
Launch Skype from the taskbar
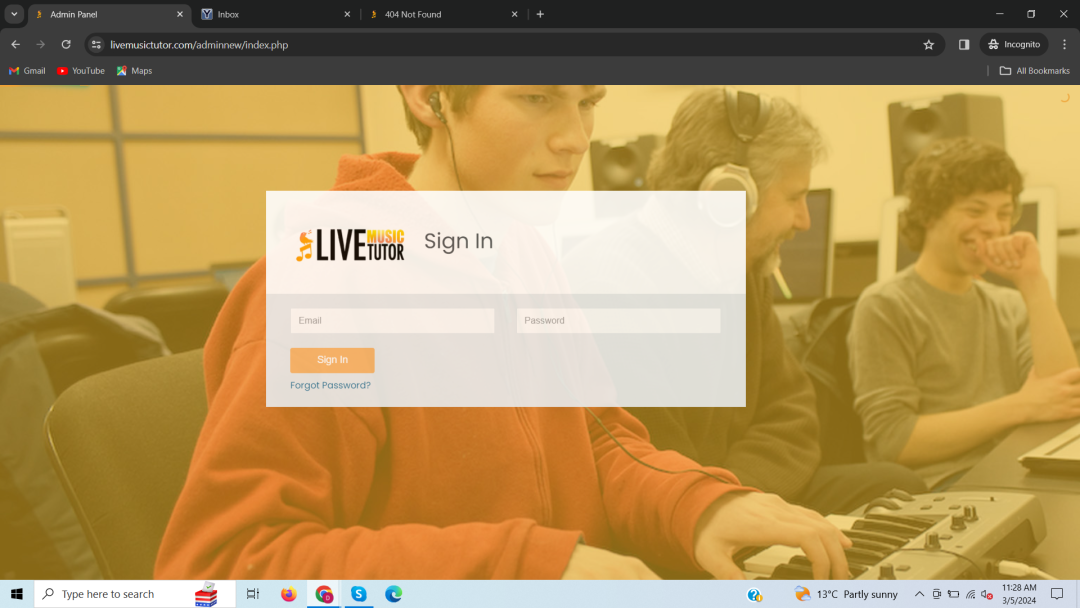358,594
